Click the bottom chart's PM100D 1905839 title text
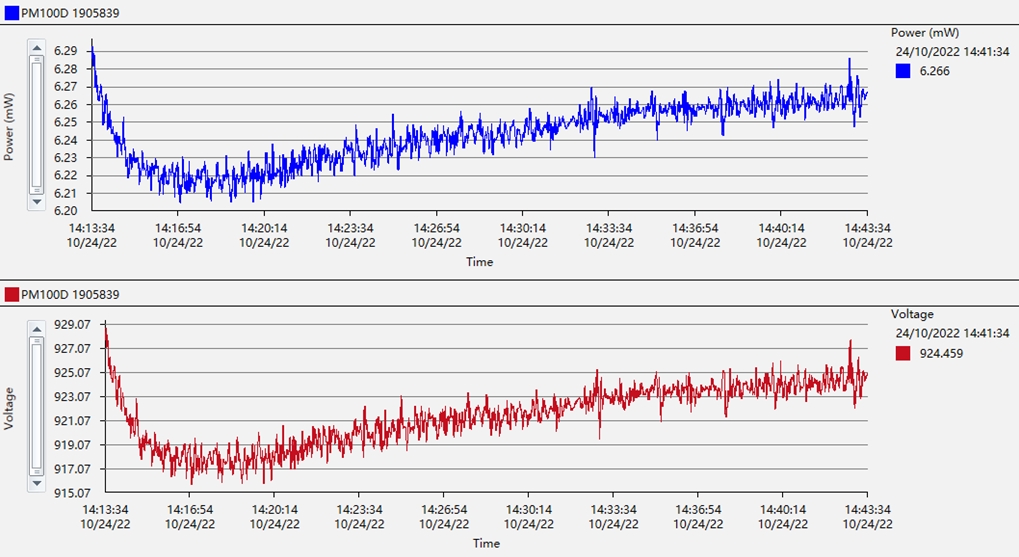Image resolution: width=1019 pixels, height=557 pixels. click(x=65, y=294)
